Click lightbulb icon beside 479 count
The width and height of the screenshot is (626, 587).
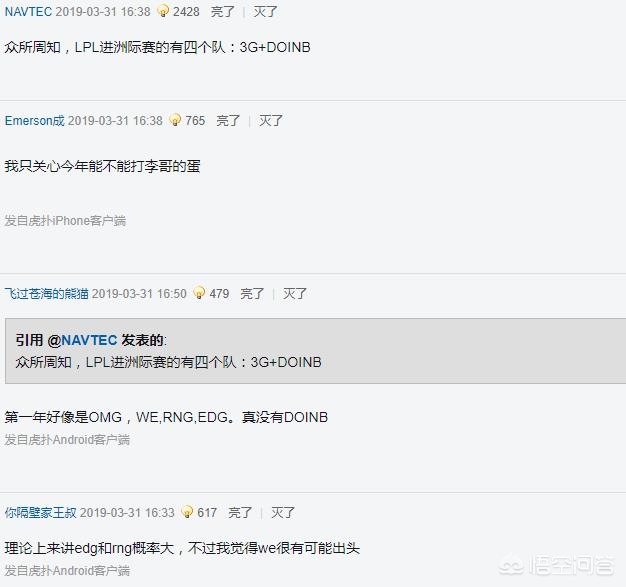[x=199, y=293]
